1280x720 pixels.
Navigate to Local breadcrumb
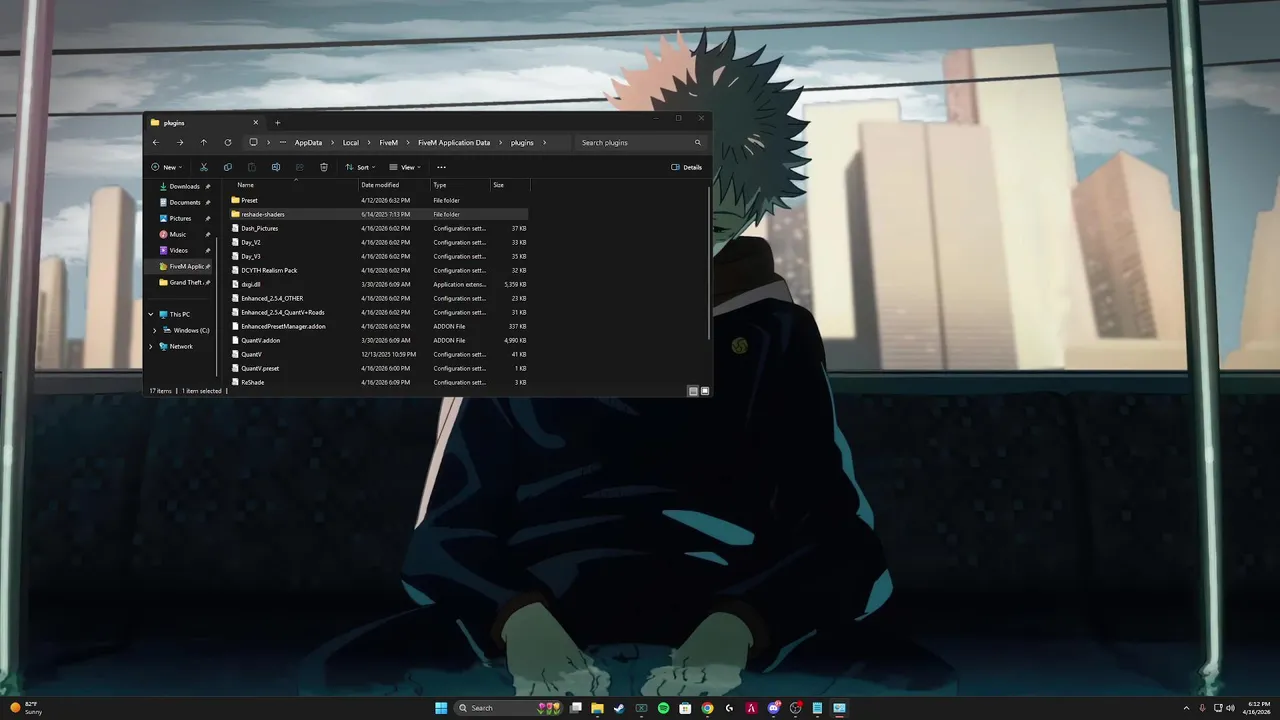tap(351, 142)
